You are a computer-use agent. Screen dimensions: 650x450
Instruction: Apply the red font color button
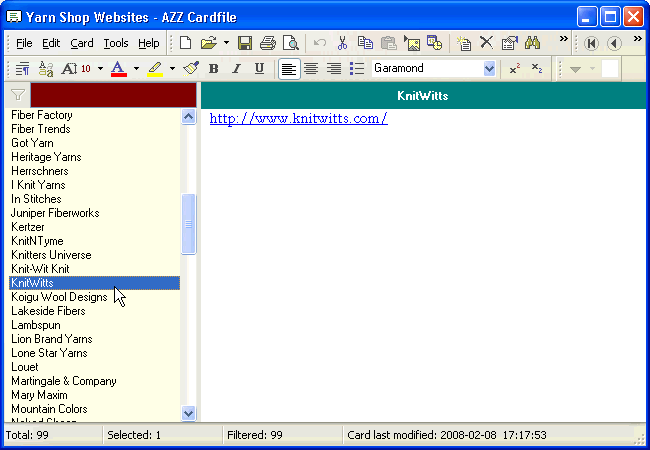pos(119,68)
